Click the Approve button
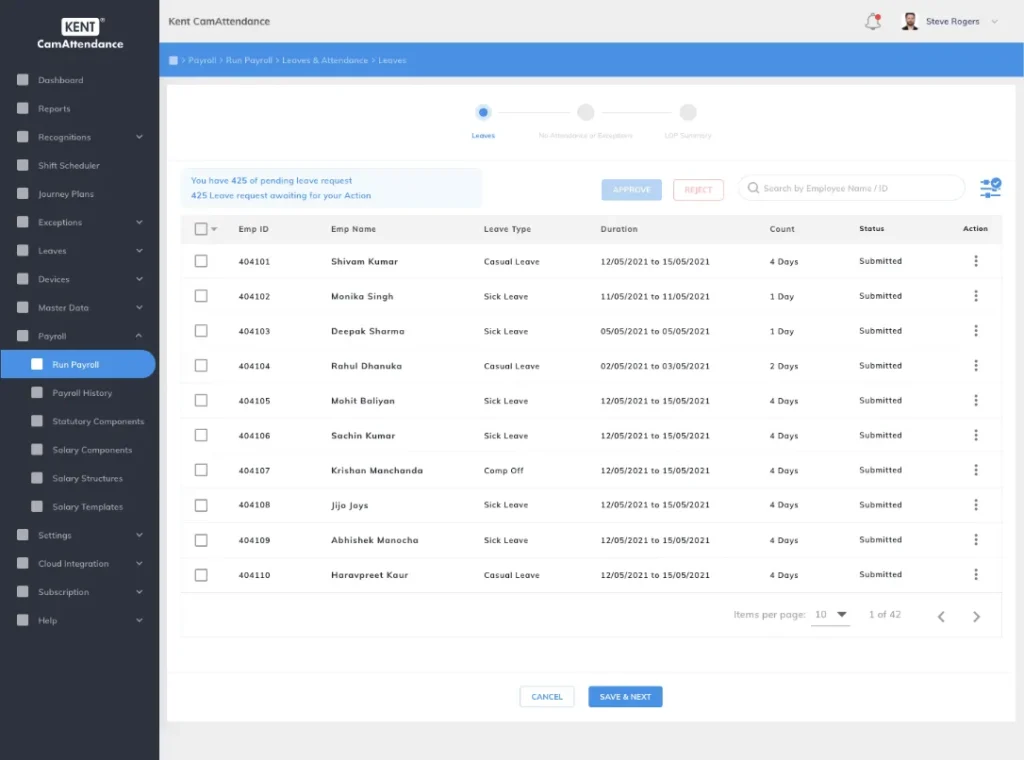 click(x=632, y=189)
